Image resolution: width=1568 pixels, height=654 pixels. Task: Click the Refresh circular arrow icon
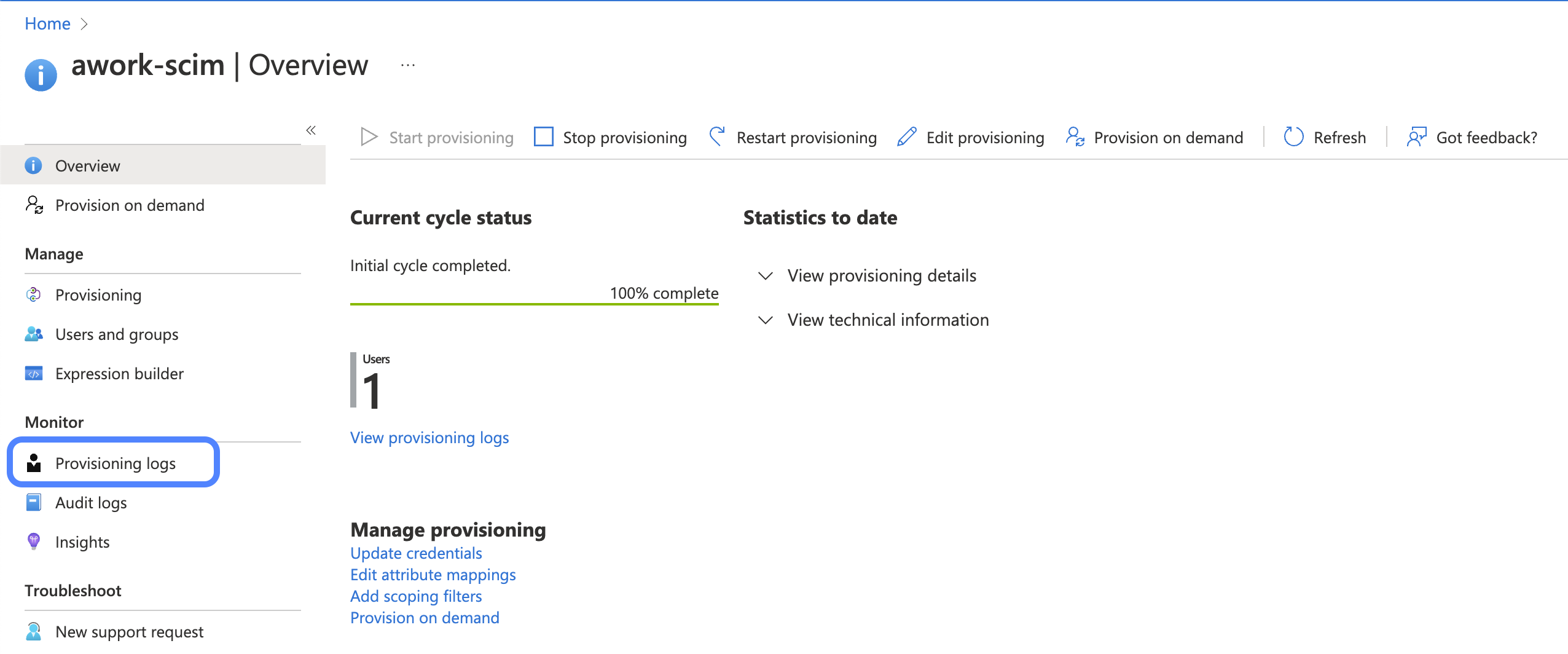(1293, 136)
